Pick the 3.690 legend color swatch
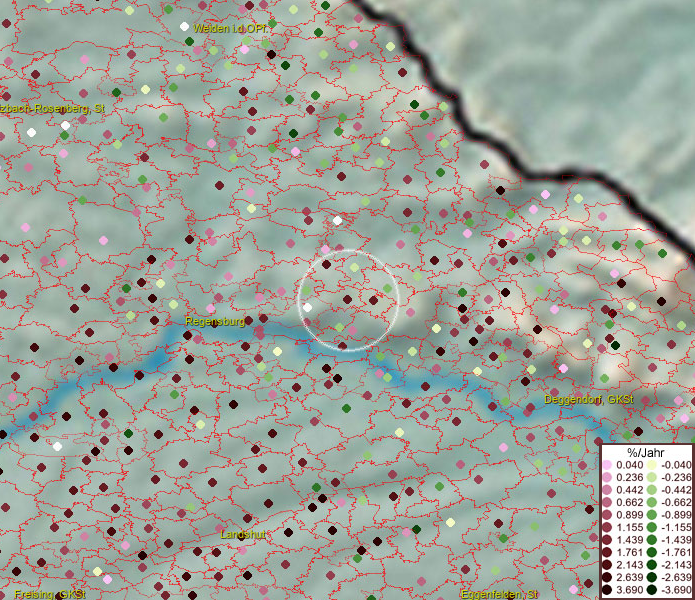 [x=607, y=590]
